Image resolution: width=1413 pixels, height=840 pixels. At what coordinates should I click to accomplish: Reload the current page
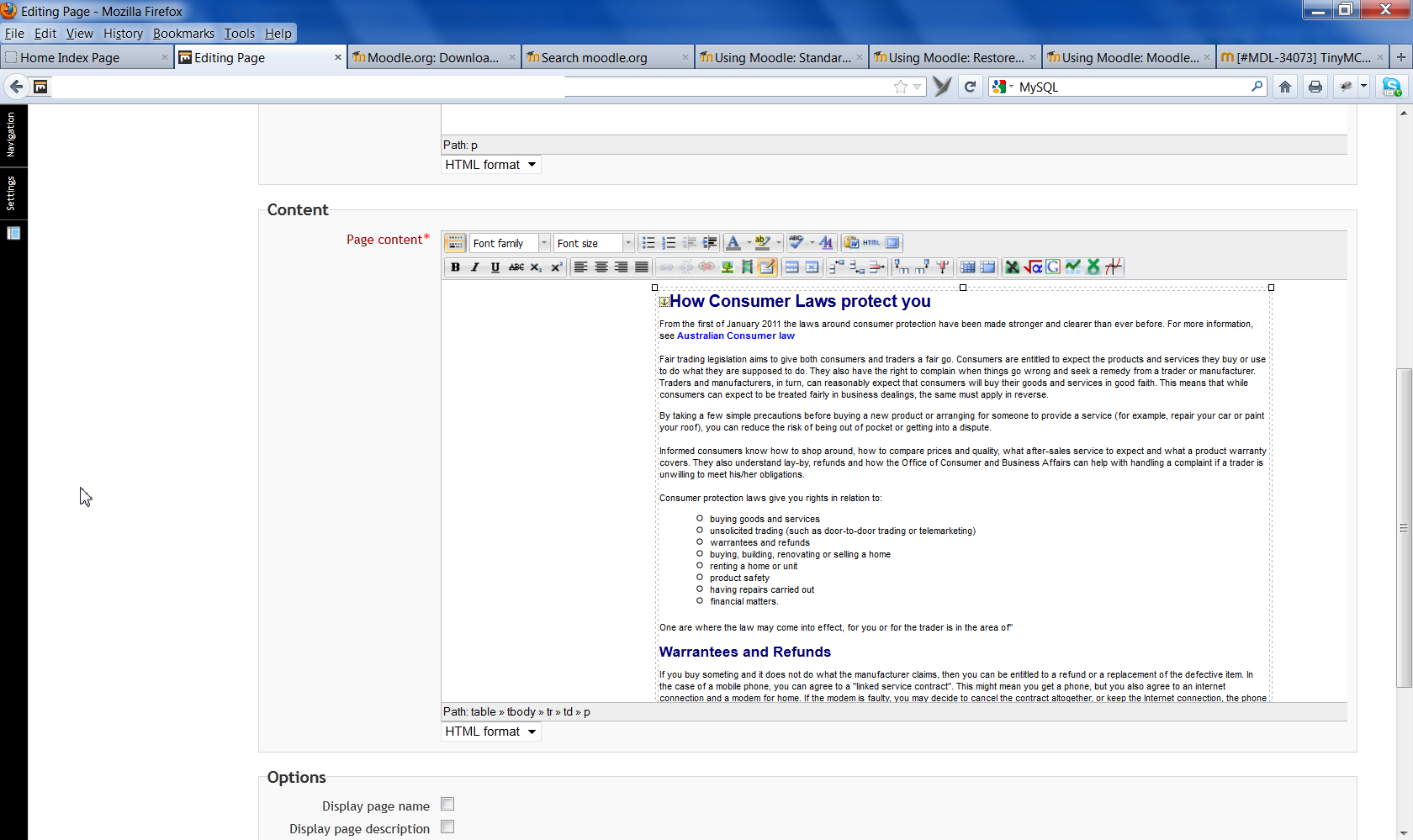970,87
